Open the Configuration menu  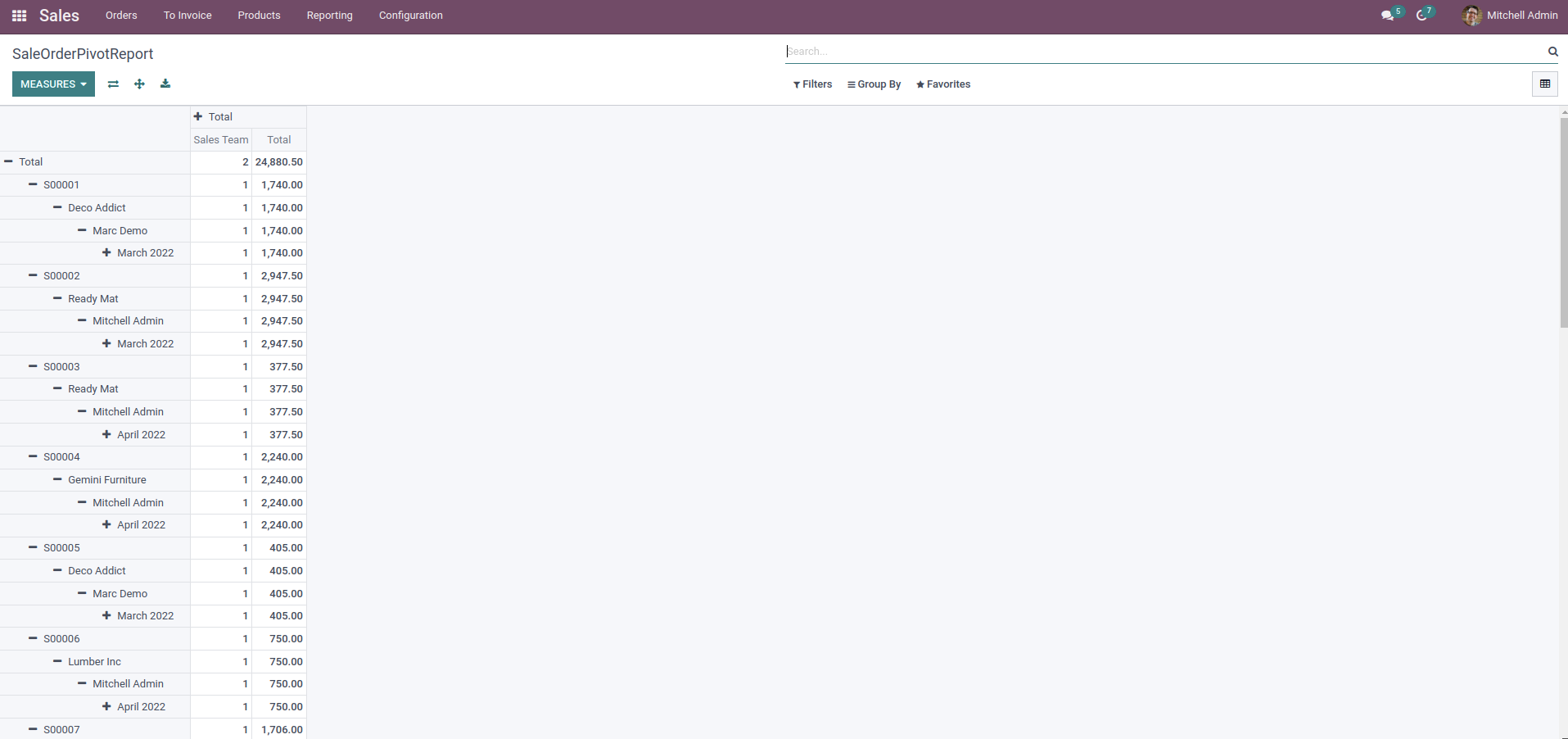click(411, 16)
